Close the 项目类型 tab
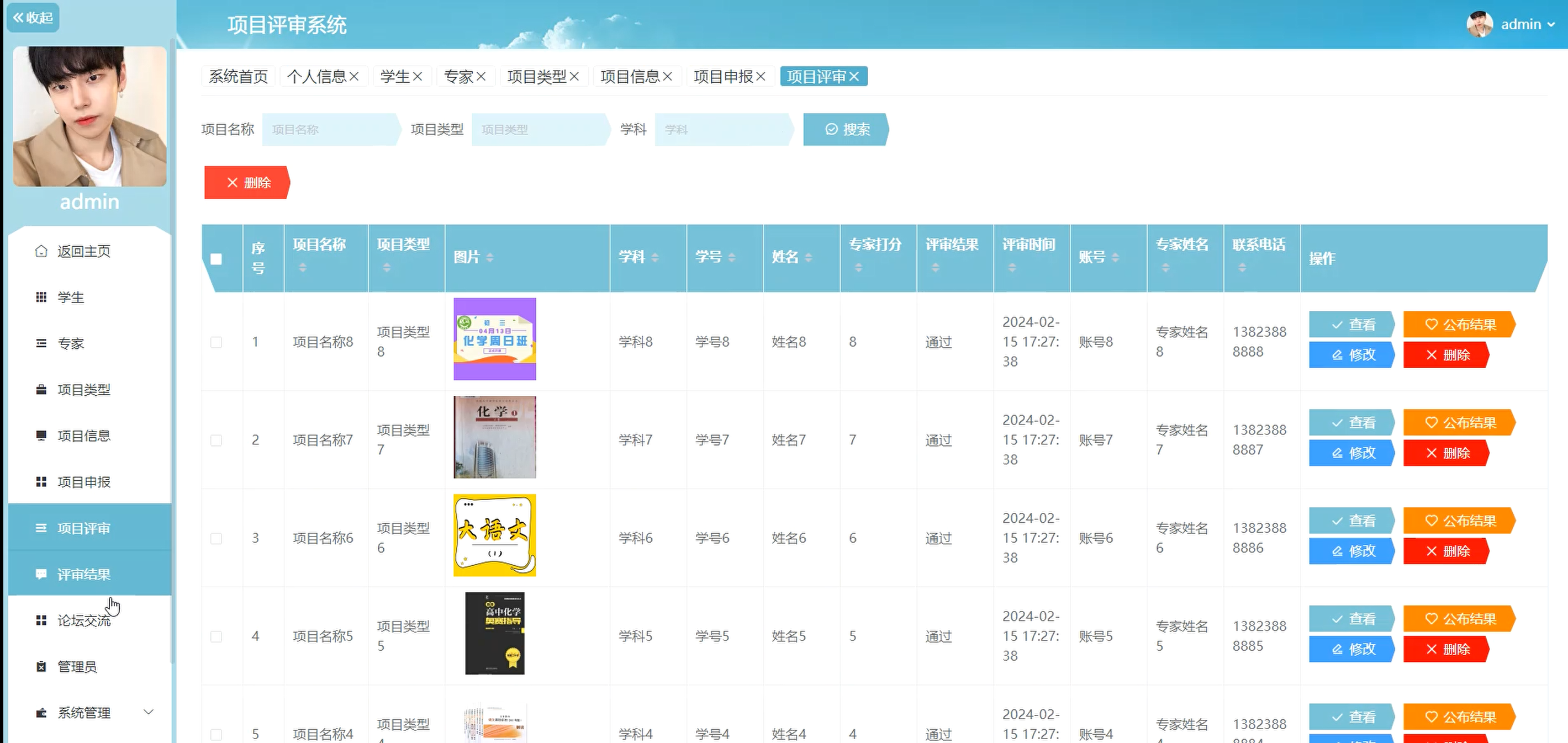 tap(573, 77)
